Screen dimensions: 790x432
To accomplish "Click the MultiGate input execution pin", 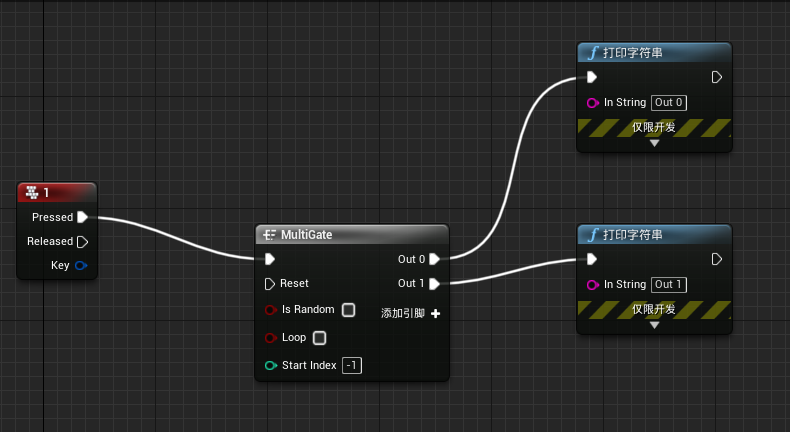I will point(270,259).
